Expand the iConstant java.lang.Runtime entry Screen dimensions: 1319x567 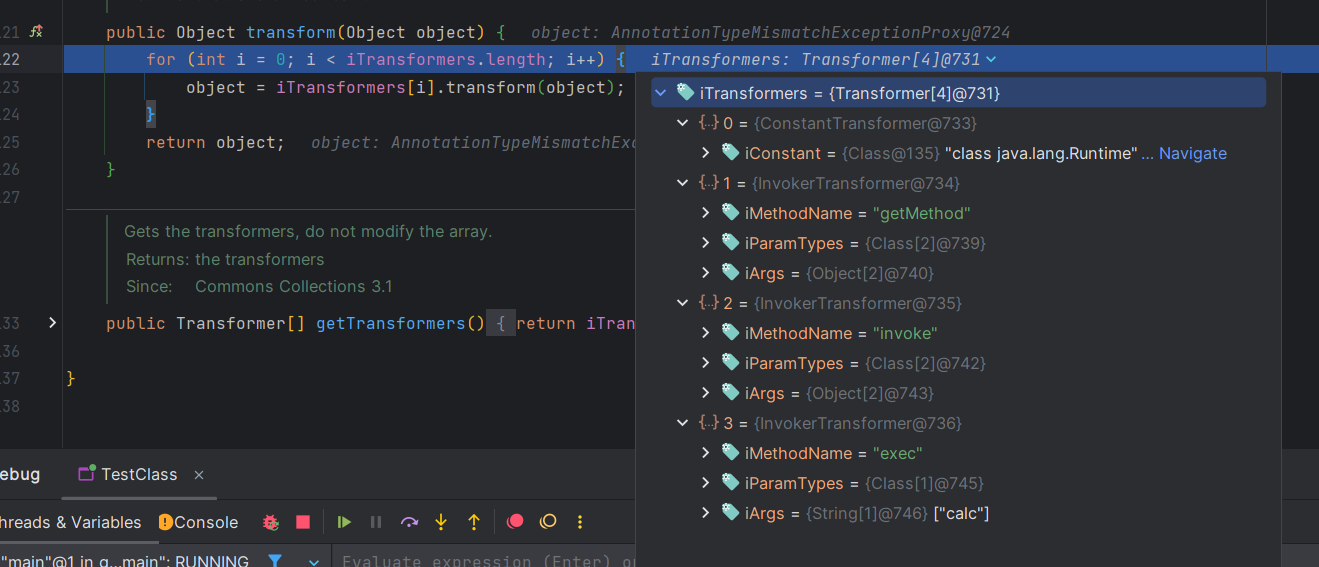click(x=705, y=153)
